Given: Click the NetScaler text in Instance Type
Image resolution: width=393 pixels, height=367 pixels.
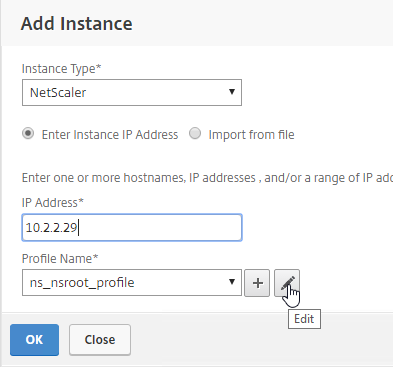Looking at the screenshot, I should coord(58,92).
